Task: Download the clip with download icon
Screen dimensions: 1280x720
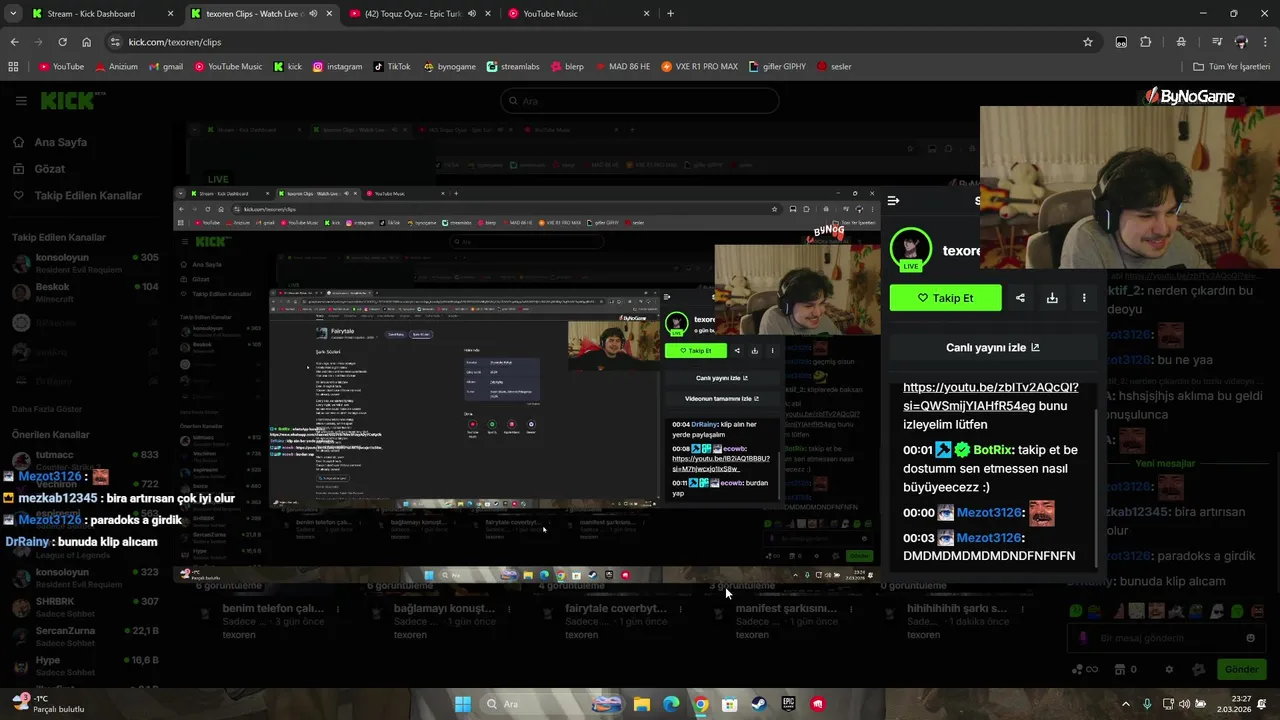Action: coord(1052,298)
